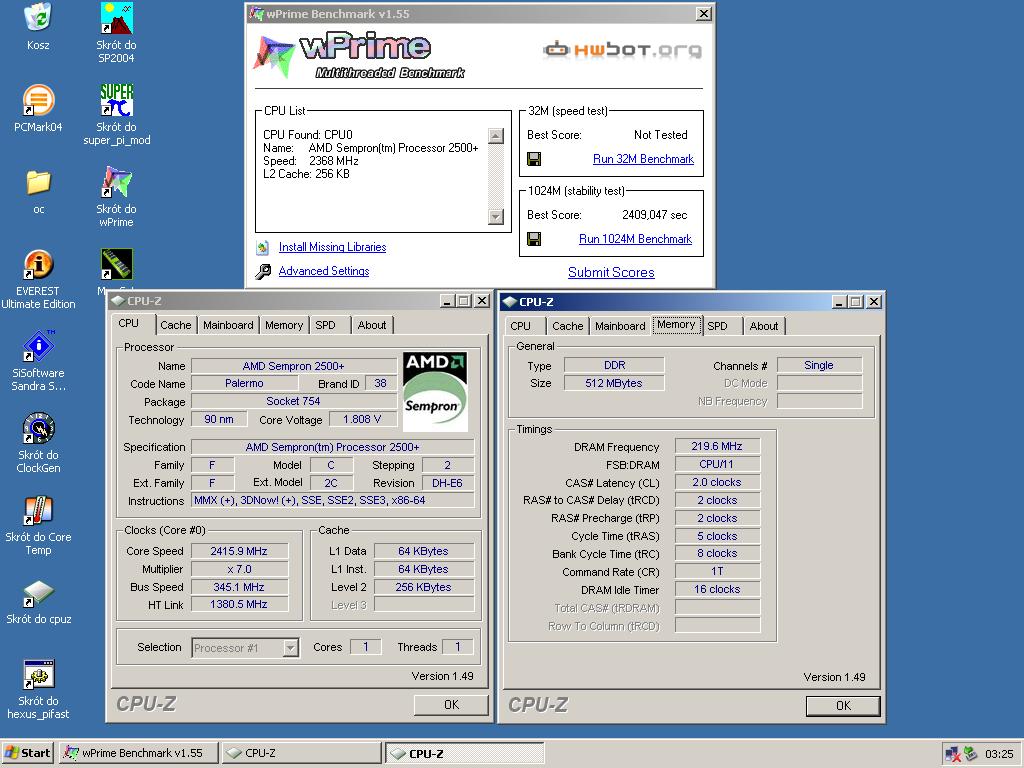Click the Code Name Palermo field
The height and width of the screenshot is (768, 1024).
(244, 383)
